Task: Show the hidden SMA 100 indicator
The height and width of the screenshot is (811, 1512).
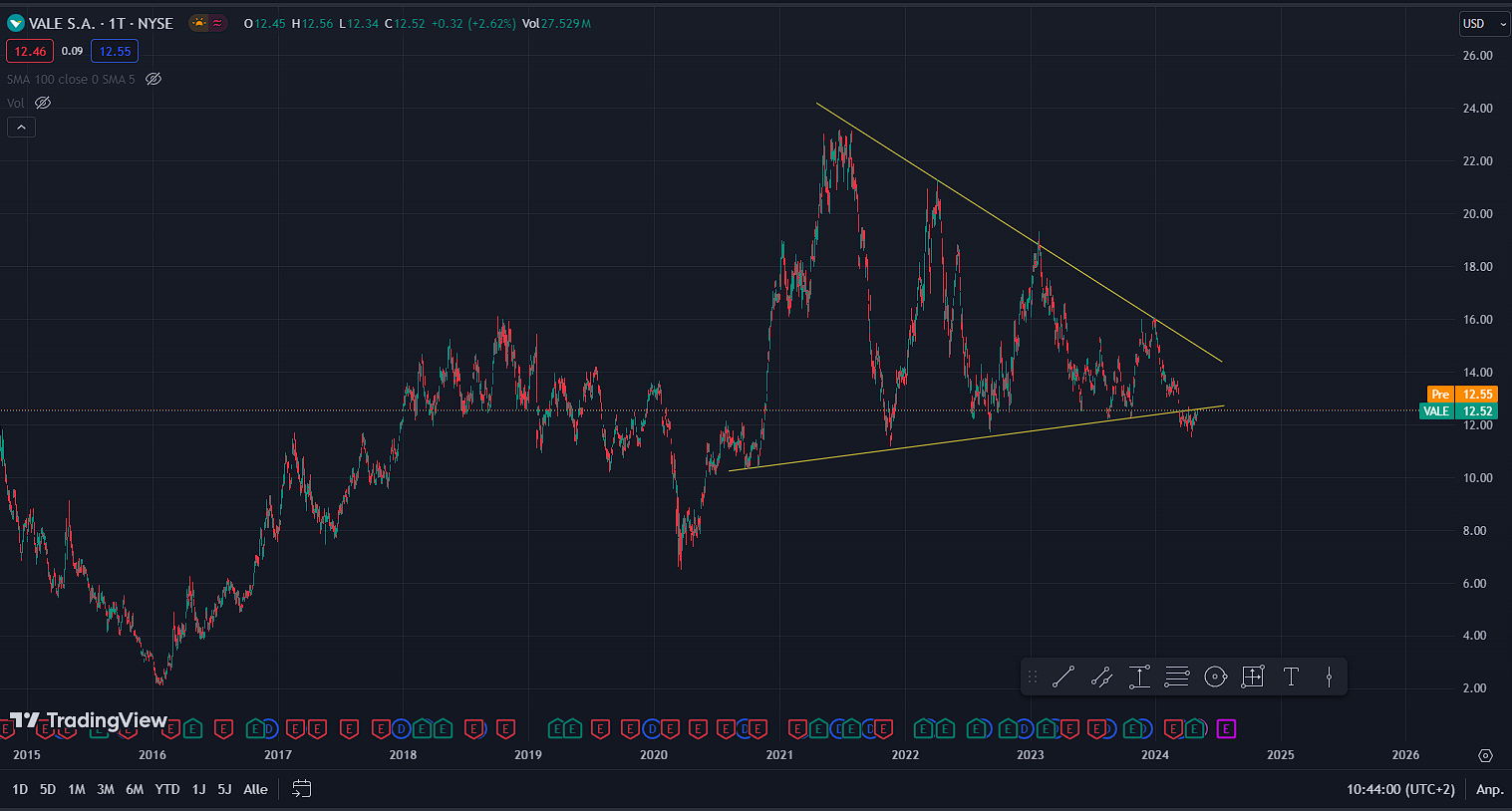Action: click(x=153, y=79)
